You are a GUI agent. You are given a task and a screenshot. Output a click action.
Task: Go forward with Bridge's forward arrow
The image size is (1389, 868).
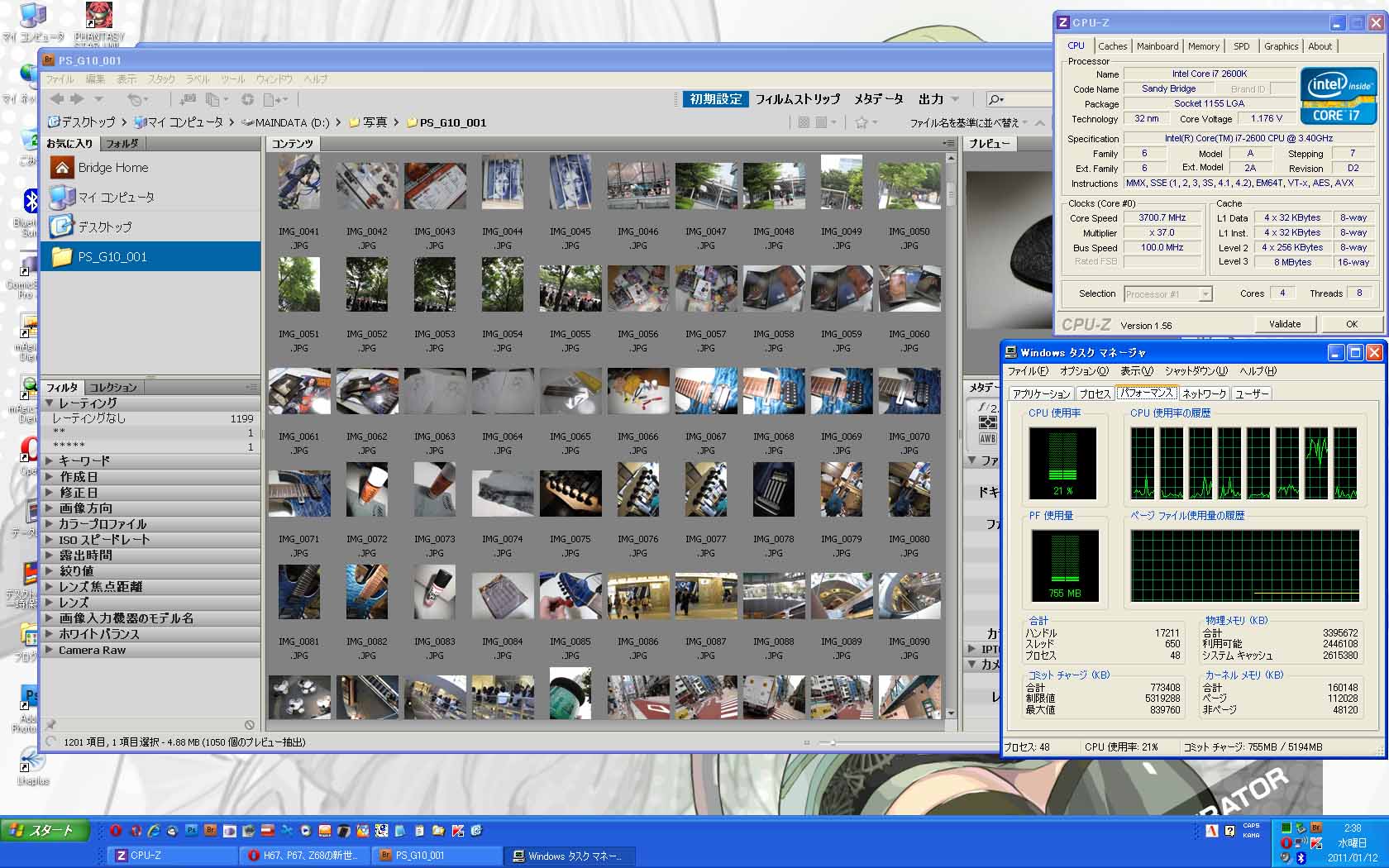point(77,99)
